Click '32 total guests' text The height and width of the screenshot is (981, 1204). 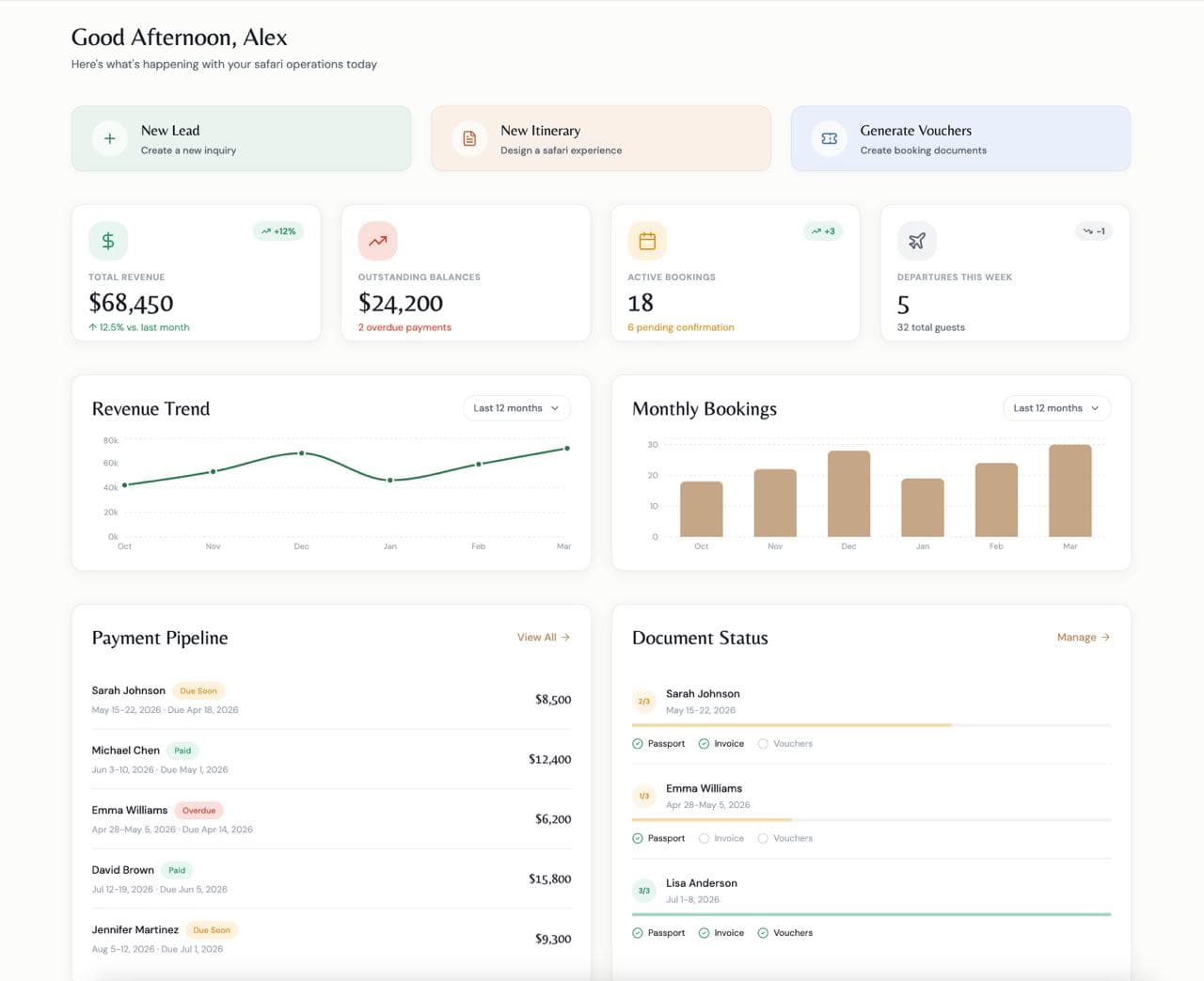click(x=930, y=327)
